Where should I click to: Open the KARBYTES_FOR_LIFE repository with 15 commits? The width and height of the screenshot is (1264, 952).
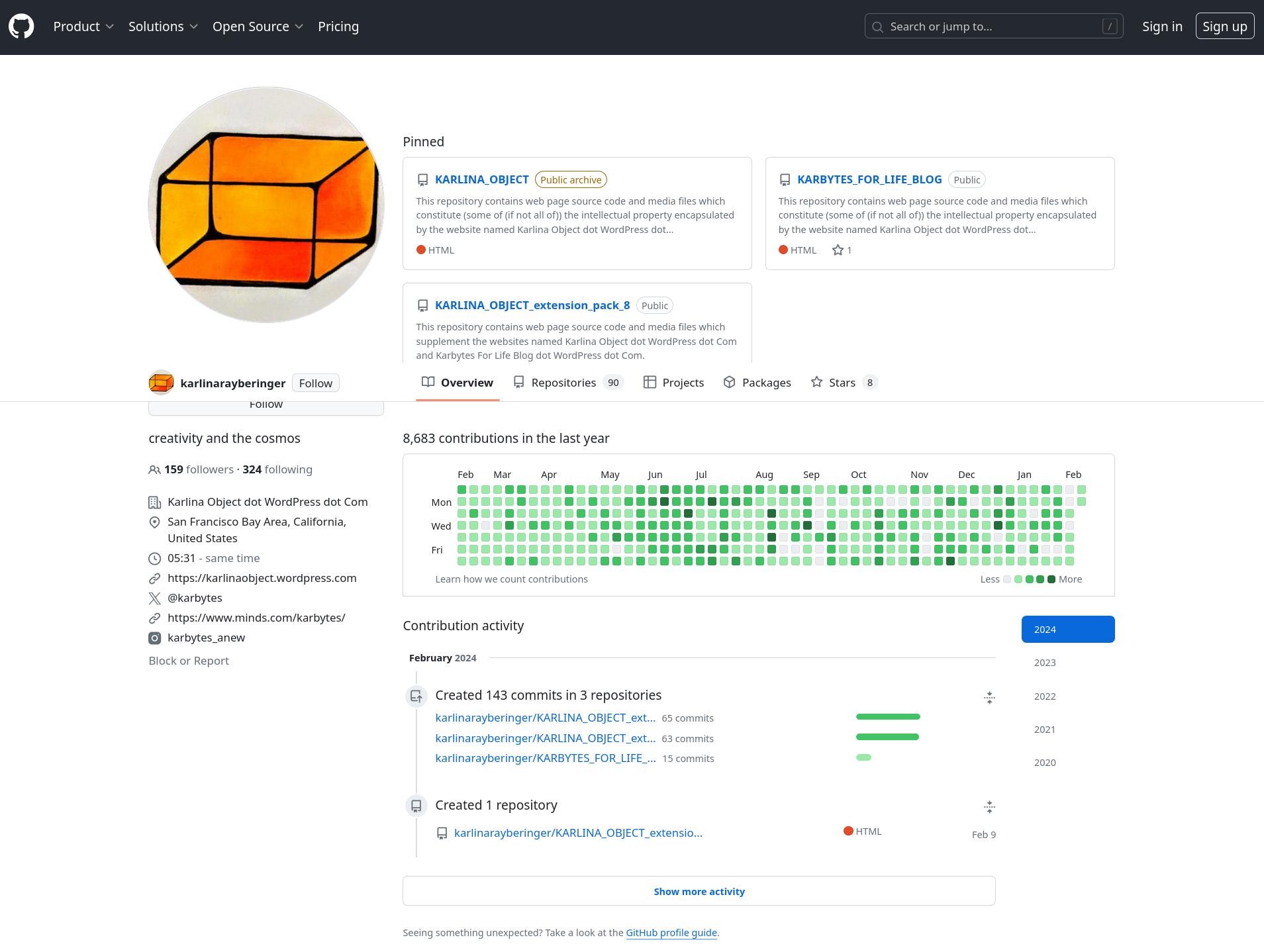pyautogui.click(x=545, y=758)
